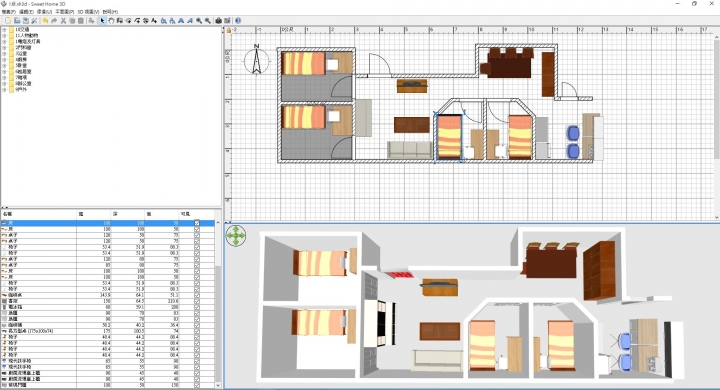The image size is (720, 390).
Task: Toggle visibility of the 電冰箱 row
Action: [197, 307]
